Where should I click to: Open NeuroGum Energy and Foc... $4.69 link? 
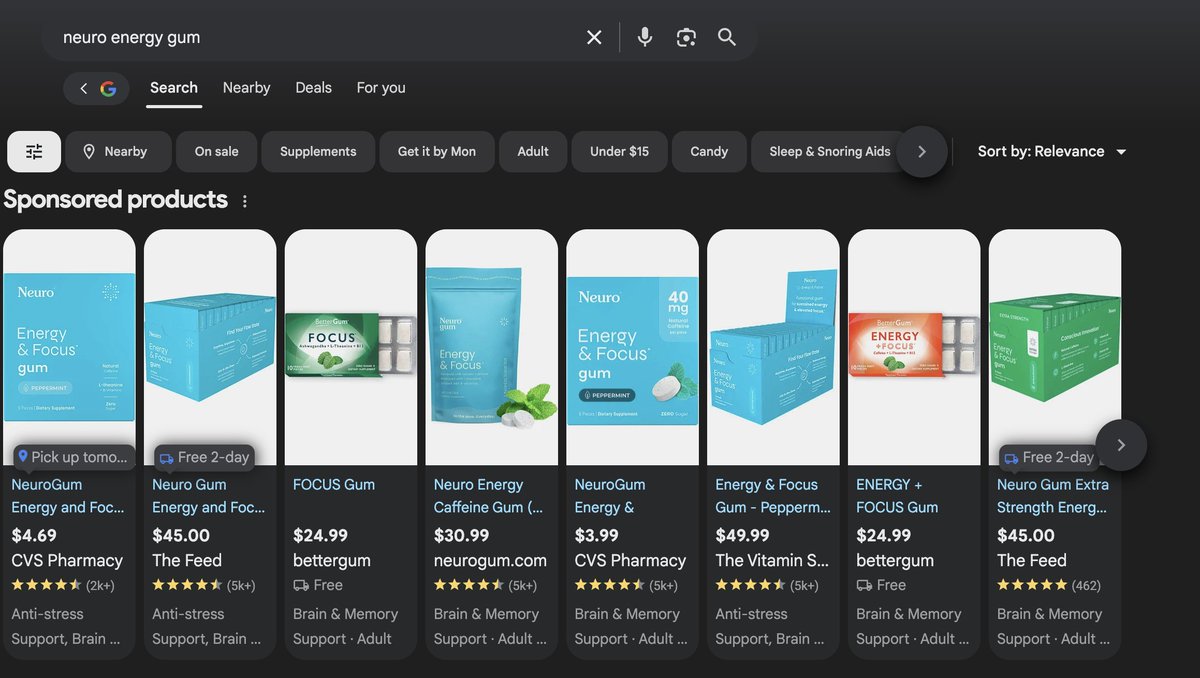(68, 496)
